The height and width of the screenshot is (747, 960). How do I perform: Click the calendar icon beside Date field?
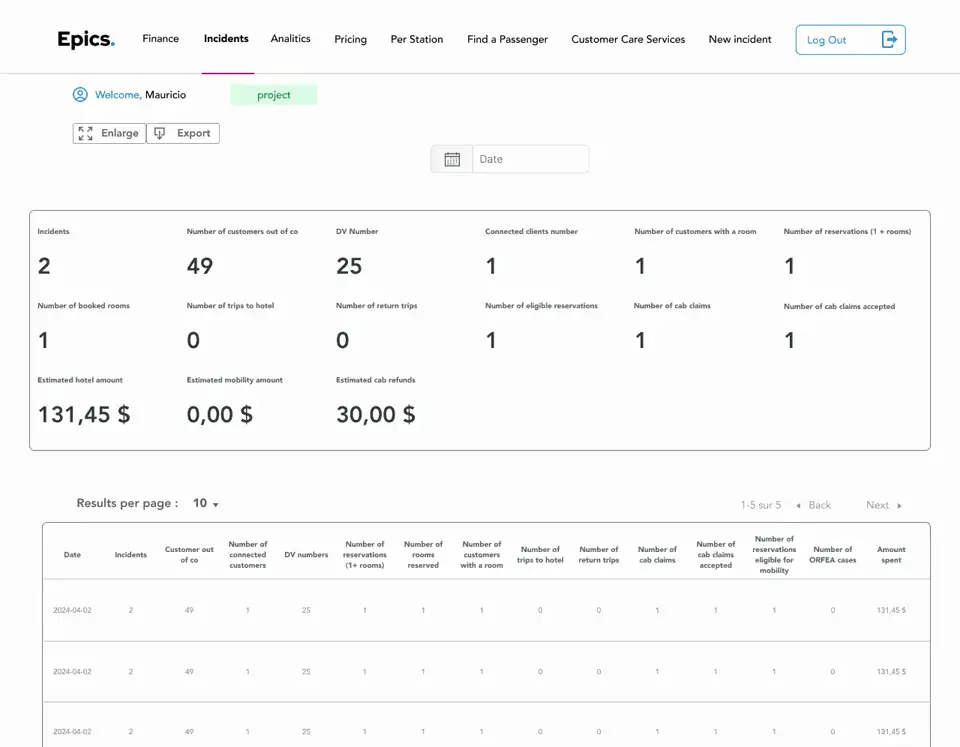coord(452,159)
